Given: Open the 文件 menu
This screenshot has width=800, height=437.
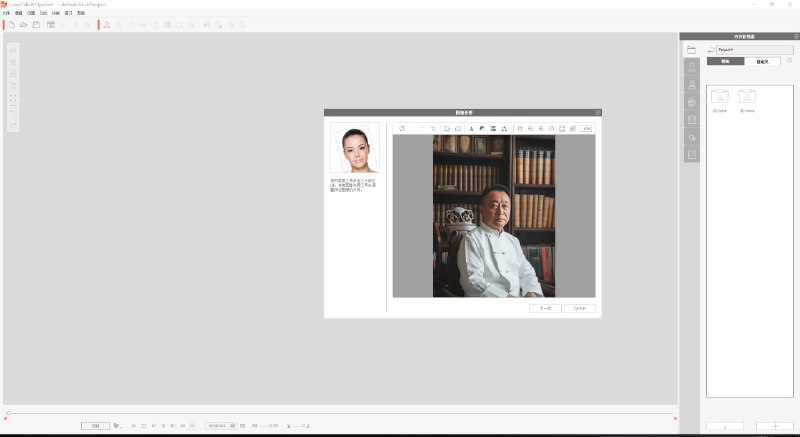Looking at the screenshot, I should point(6,13).
